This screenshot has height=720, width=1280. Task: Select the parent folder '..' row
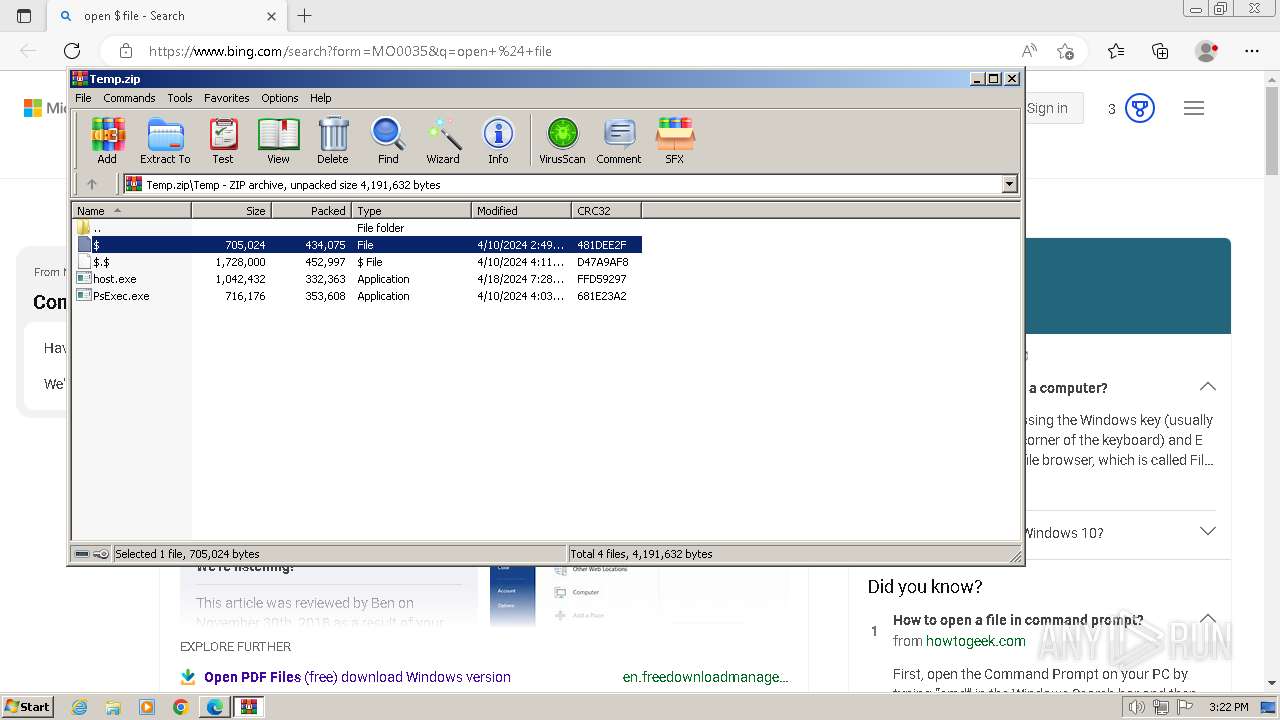357,228
